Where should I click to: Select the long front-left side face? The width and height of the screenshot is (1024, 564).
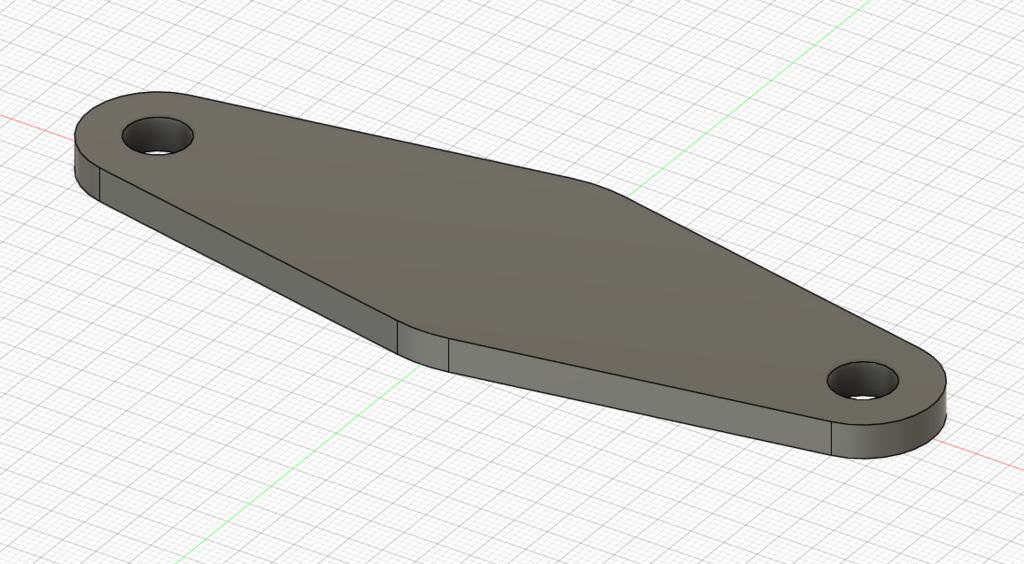[248, 261]
